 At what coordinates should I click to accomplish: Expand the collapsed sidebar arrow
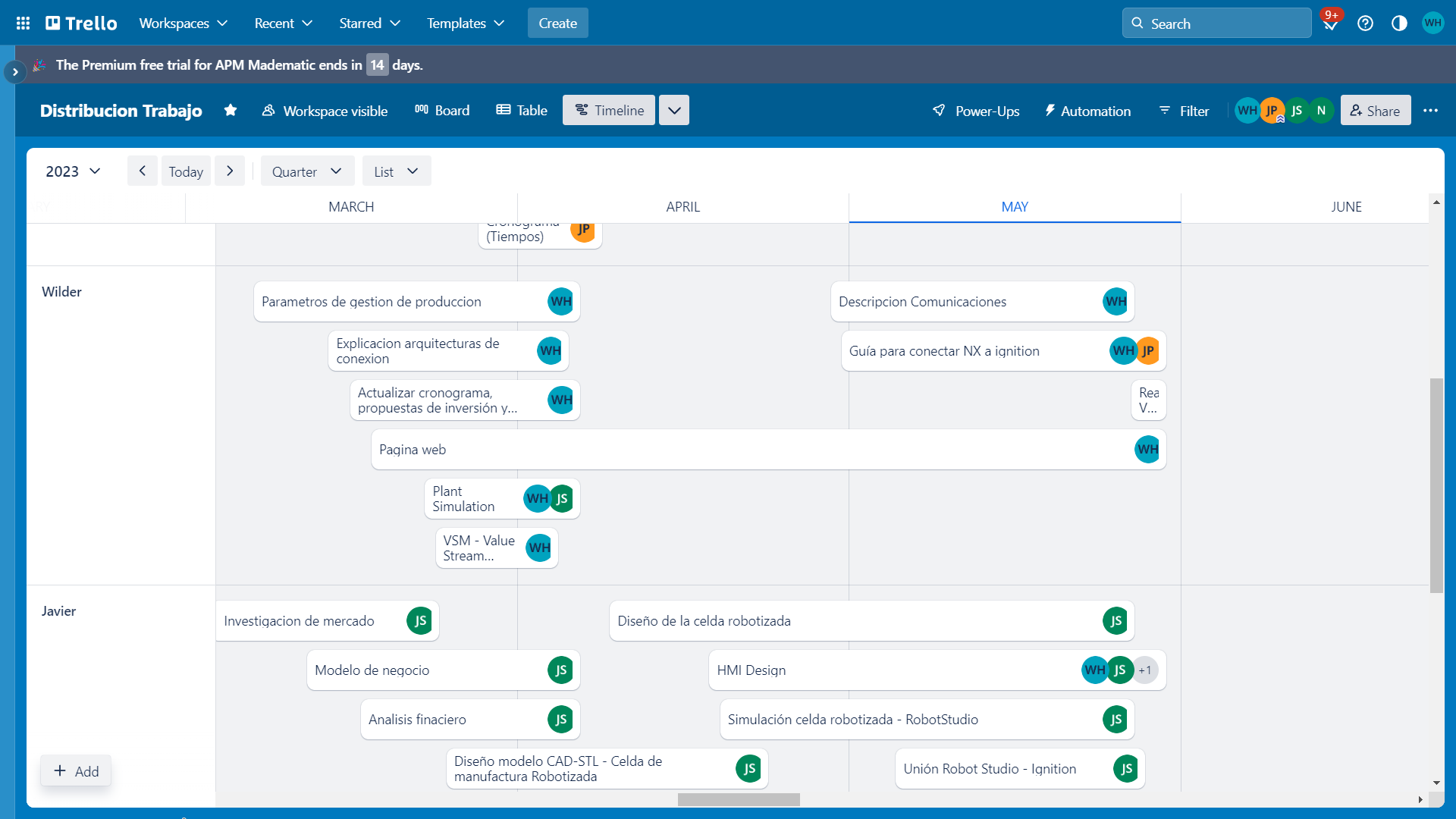click(x=14, y=72)
